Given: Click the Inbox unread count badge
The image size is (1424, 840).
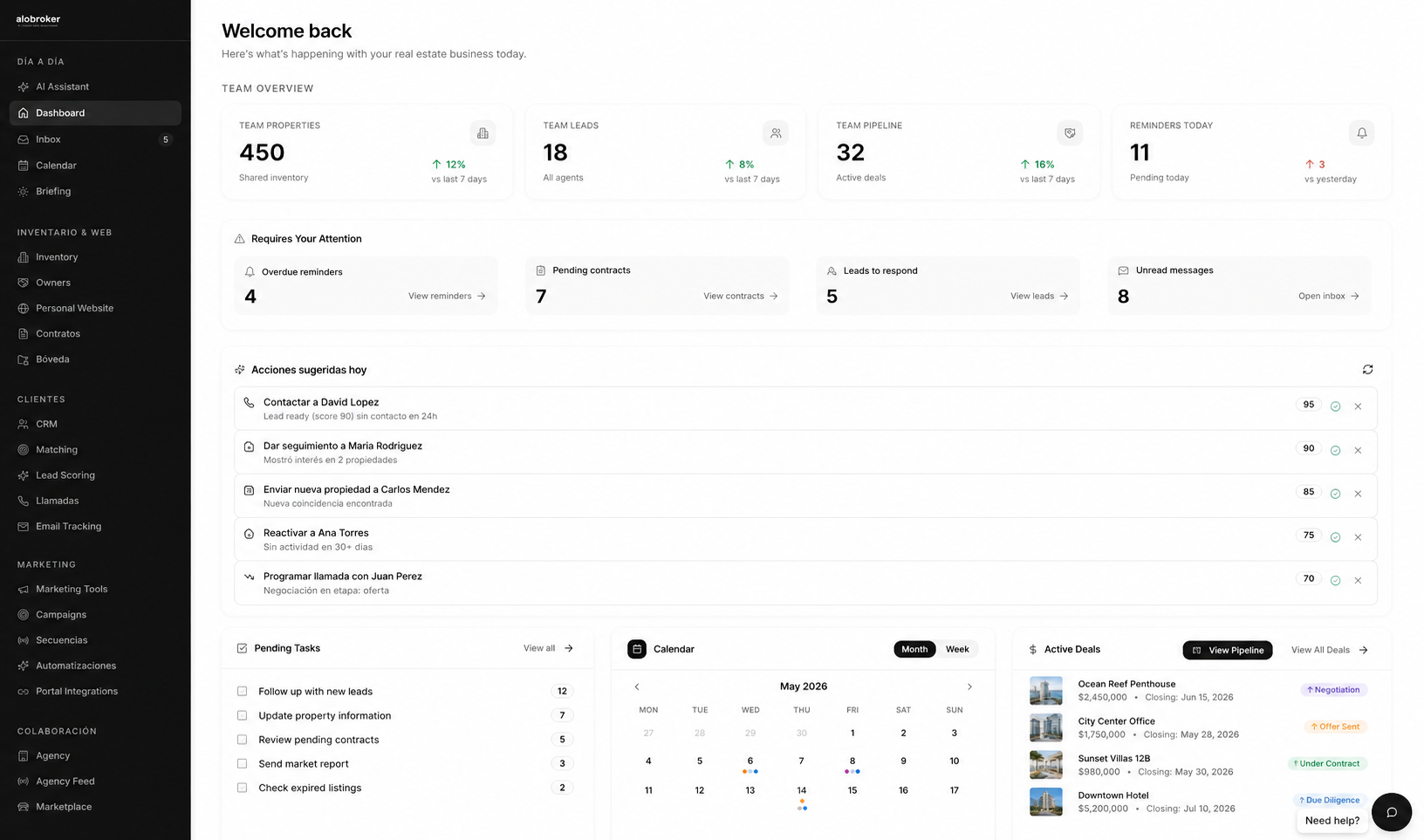Looking at the screenshot, I should 166,140.
